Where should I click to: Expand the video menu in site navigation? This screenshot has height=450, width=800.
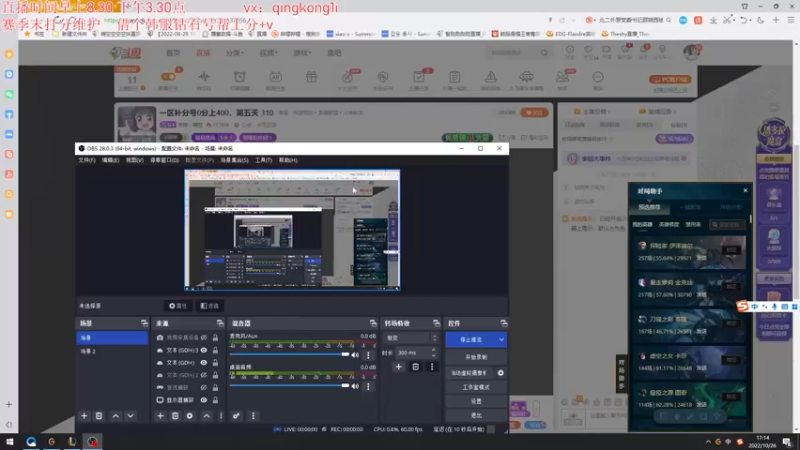point(268,53)
